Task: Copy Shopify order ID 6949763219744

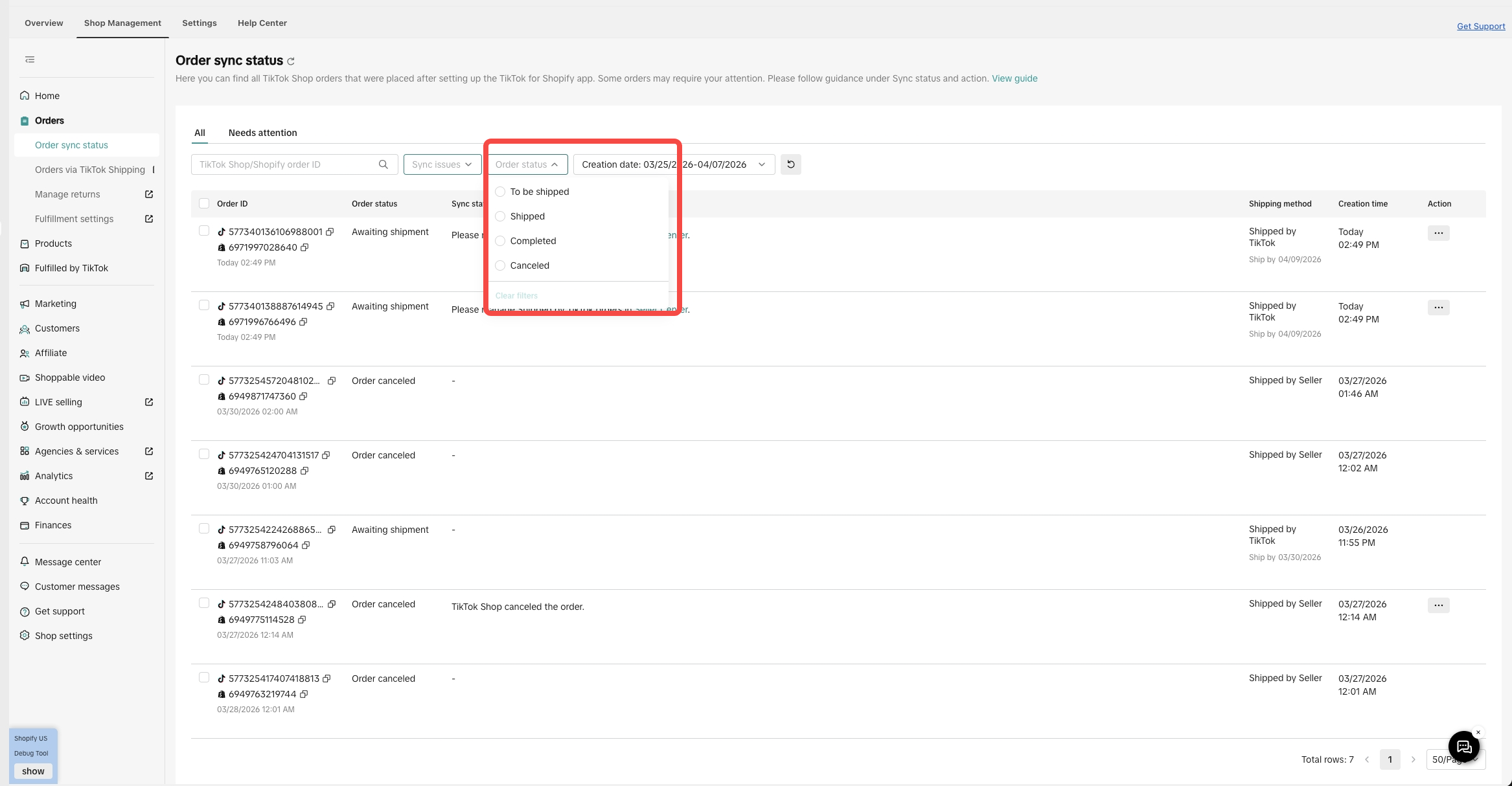Action: [x=304, y=694]
